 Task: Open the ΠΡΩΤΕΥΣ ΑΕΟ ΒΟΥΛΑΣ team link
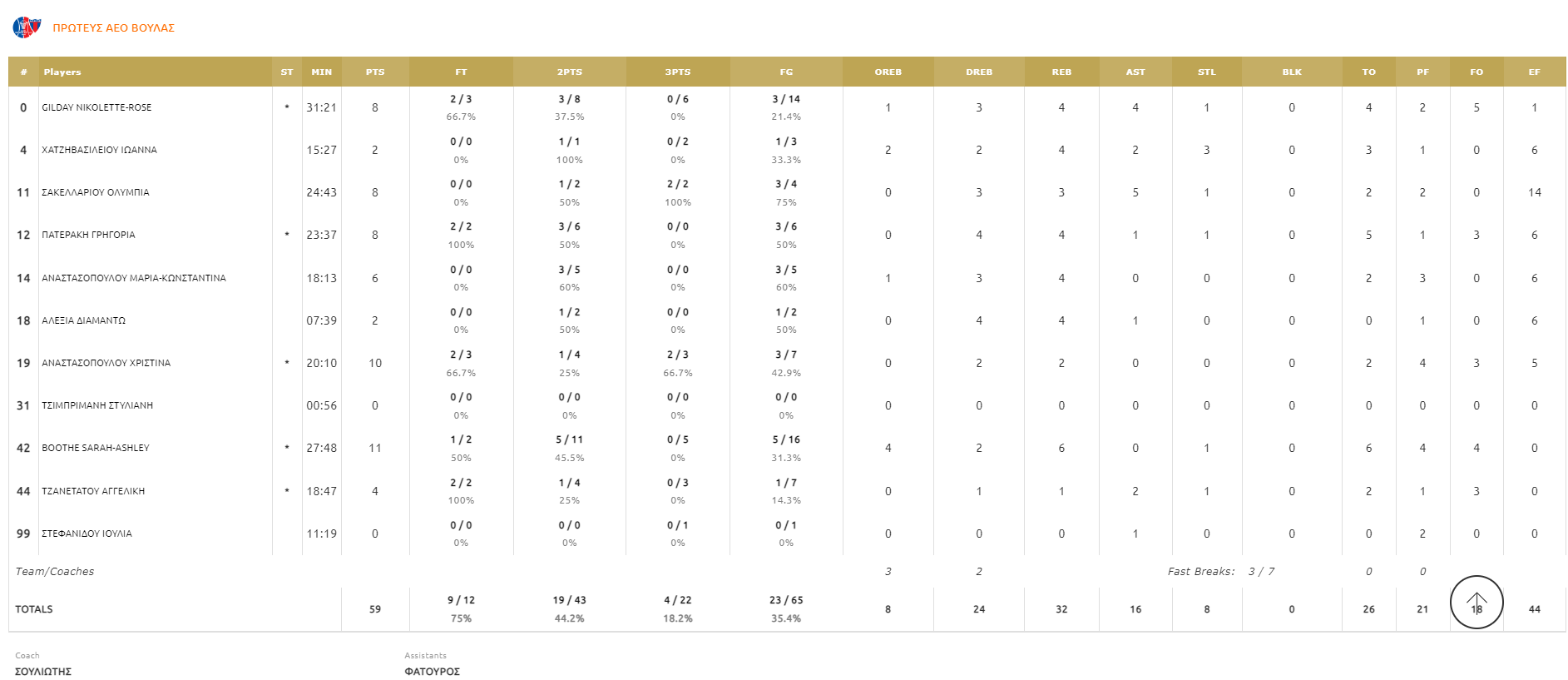(x=113, y=28)
